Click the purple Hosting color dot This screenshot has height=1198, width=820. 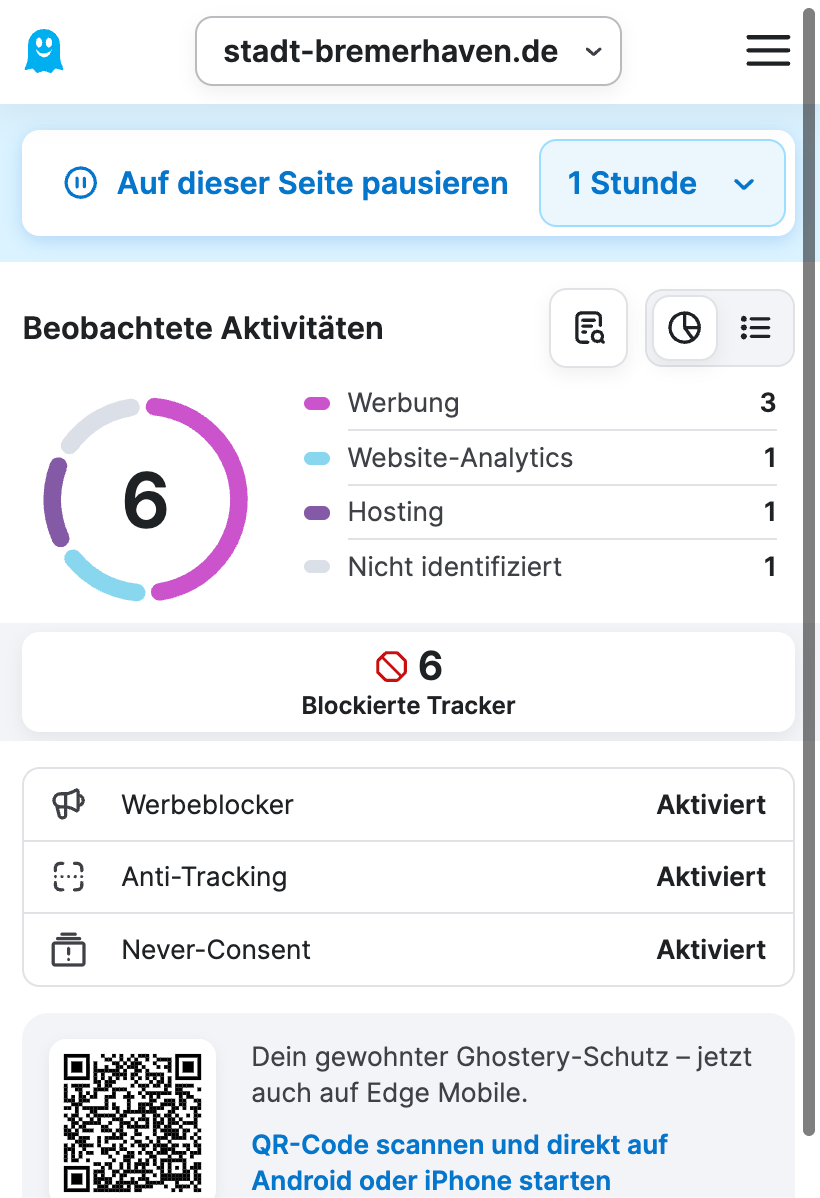317,513
